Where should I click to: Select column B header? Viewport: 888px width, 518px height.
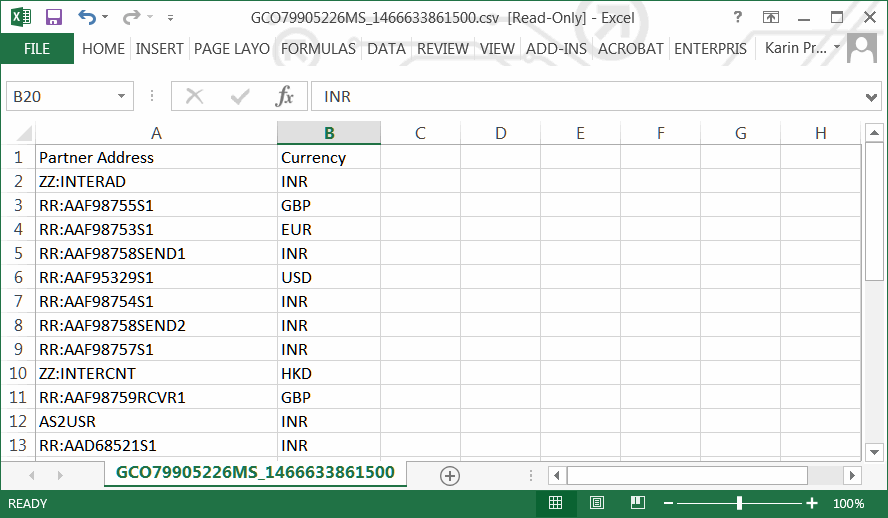pos(329,133)
